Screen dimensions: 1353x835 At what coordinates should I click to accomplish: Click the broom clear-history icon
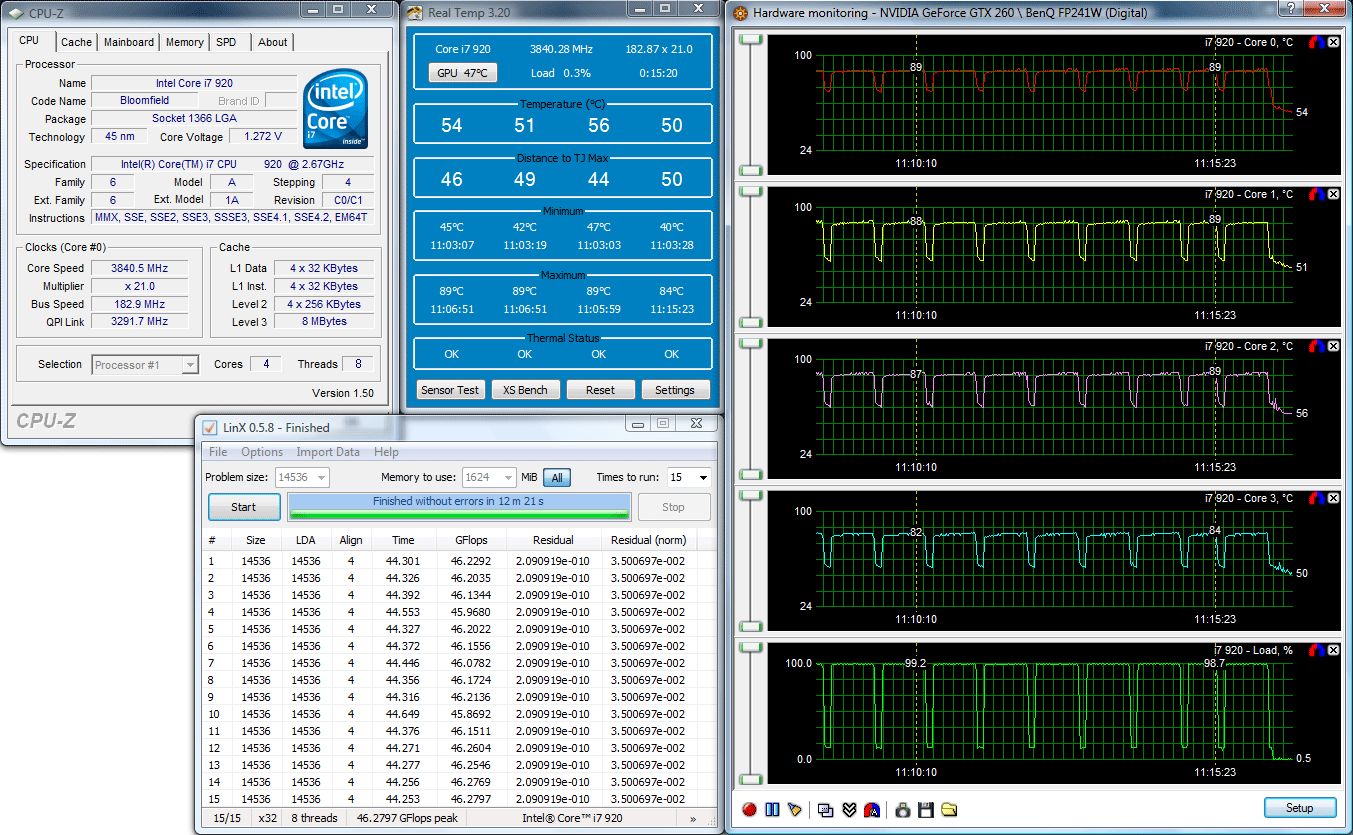(794, 809)
